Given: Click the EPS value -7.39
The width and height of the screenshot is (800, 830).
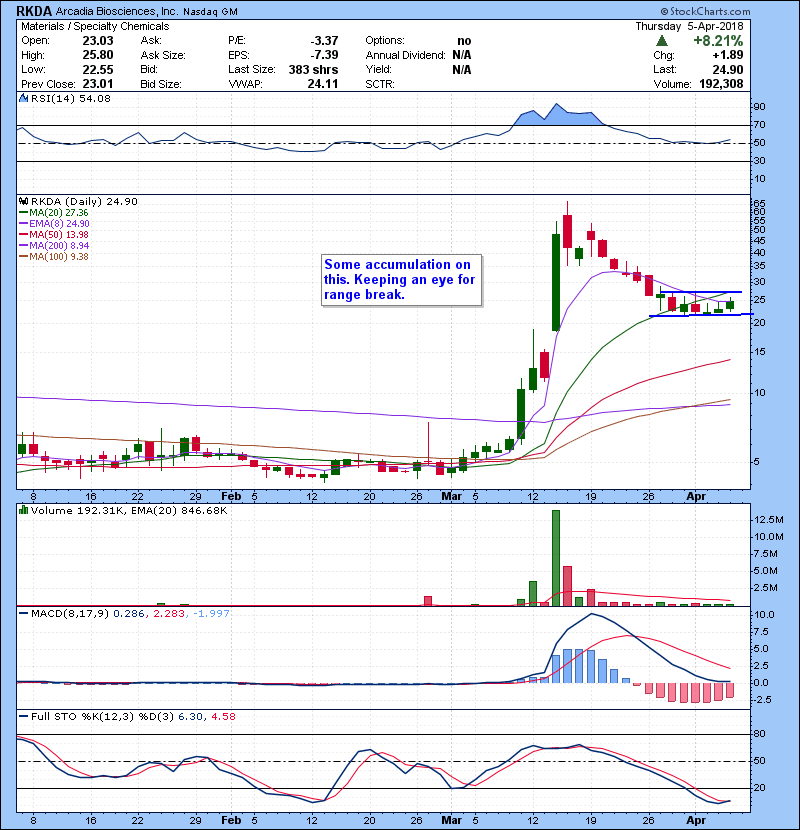Looking at the screenshot, I should (x=324, y=55).
